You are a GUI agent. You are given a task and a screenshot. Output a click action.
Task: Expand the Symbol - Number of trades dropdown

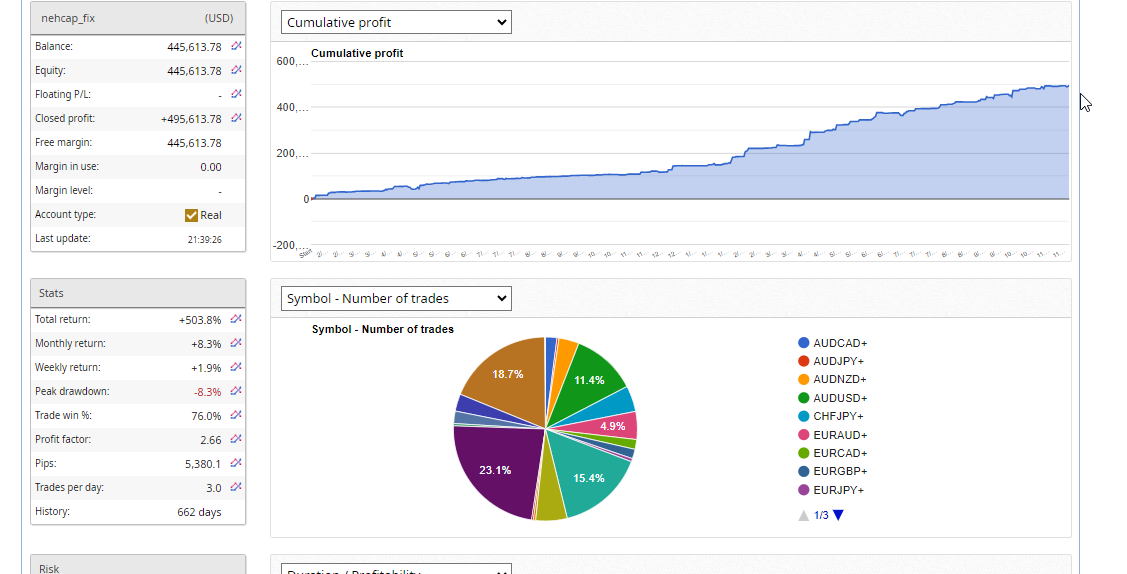396,298
